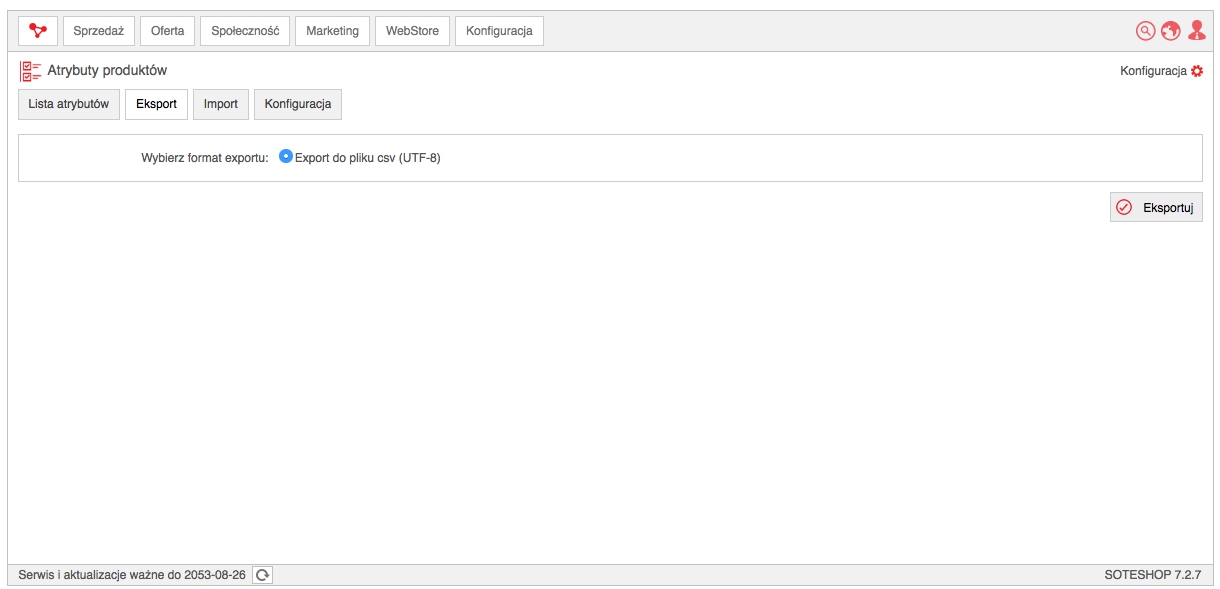Click the globe language icon
Viewport: 1220px width, 589px height.
coord(1171,31)
